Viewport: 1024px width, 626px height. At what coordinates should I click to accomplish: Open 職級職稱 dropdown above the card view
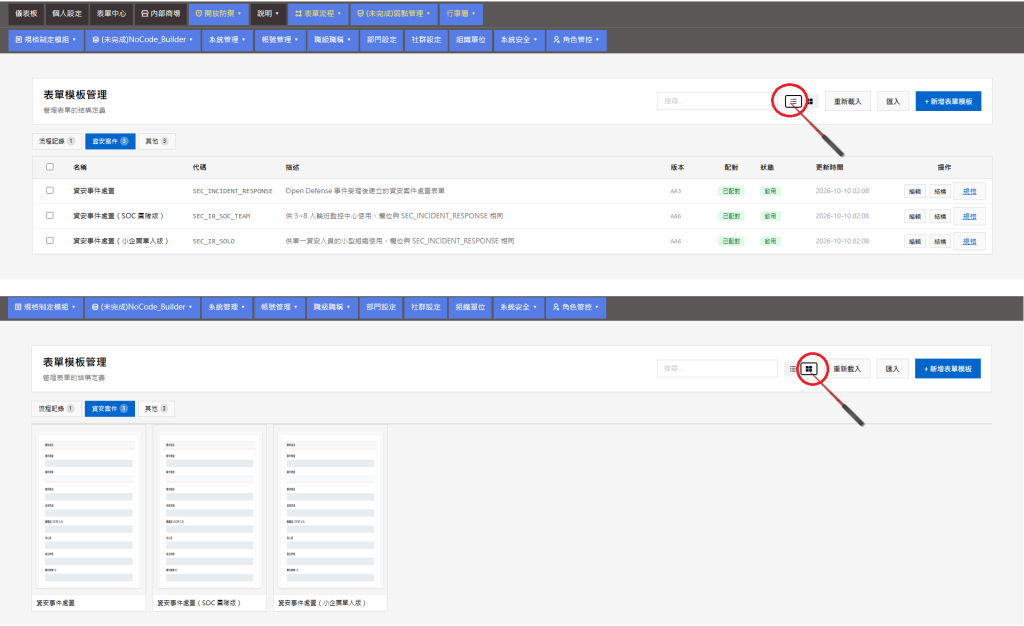pos(332,307)
